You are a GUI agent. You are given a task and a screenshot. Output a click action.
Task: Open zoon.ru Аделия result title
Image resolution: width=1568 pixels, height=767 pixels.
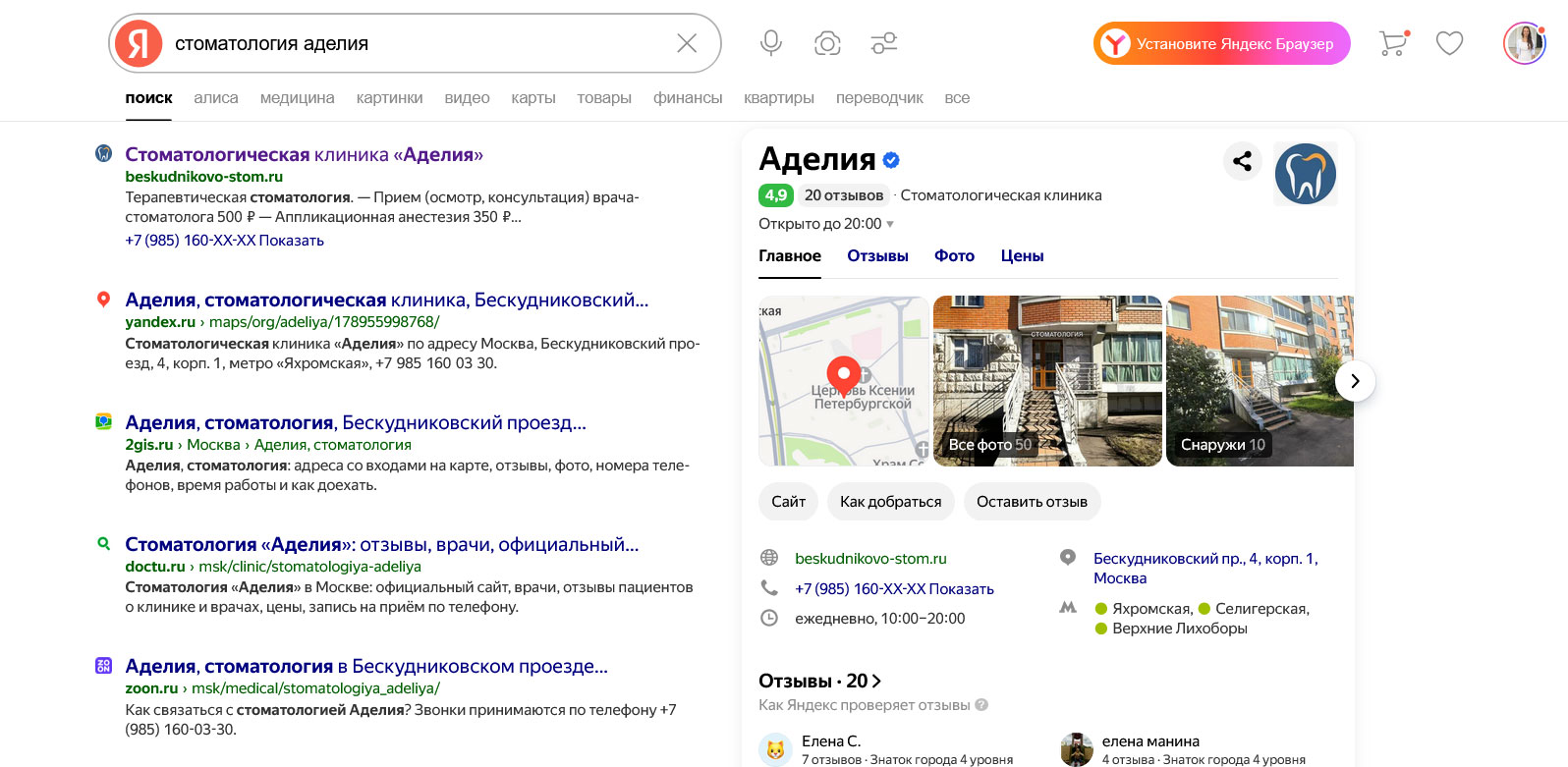click(365, 667)
